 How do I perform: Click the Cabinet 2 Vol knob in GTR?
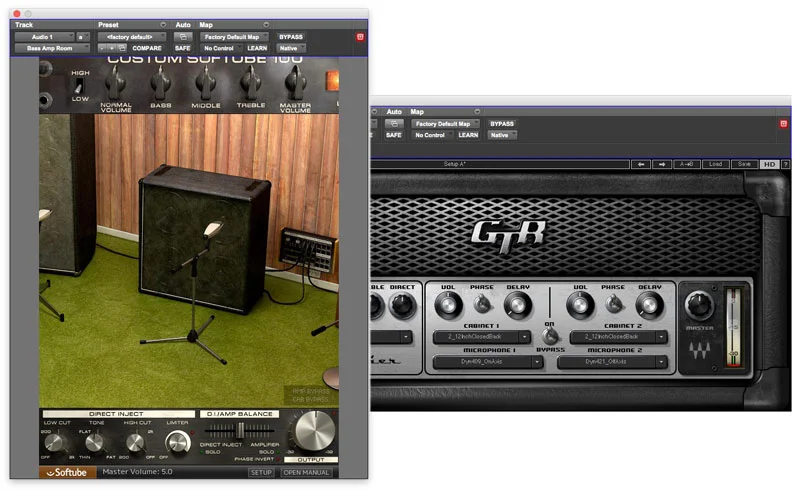(x=580, y=306)
